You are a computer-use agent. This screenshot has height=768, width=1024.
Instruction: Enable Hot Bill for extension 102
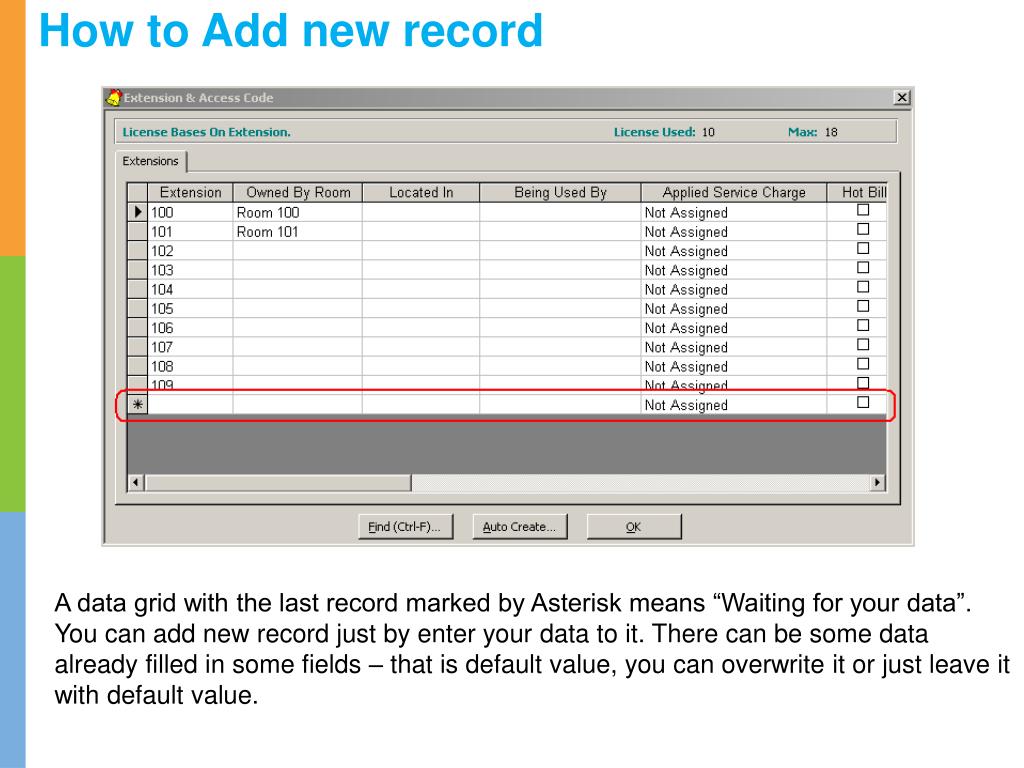coord(863,249)
